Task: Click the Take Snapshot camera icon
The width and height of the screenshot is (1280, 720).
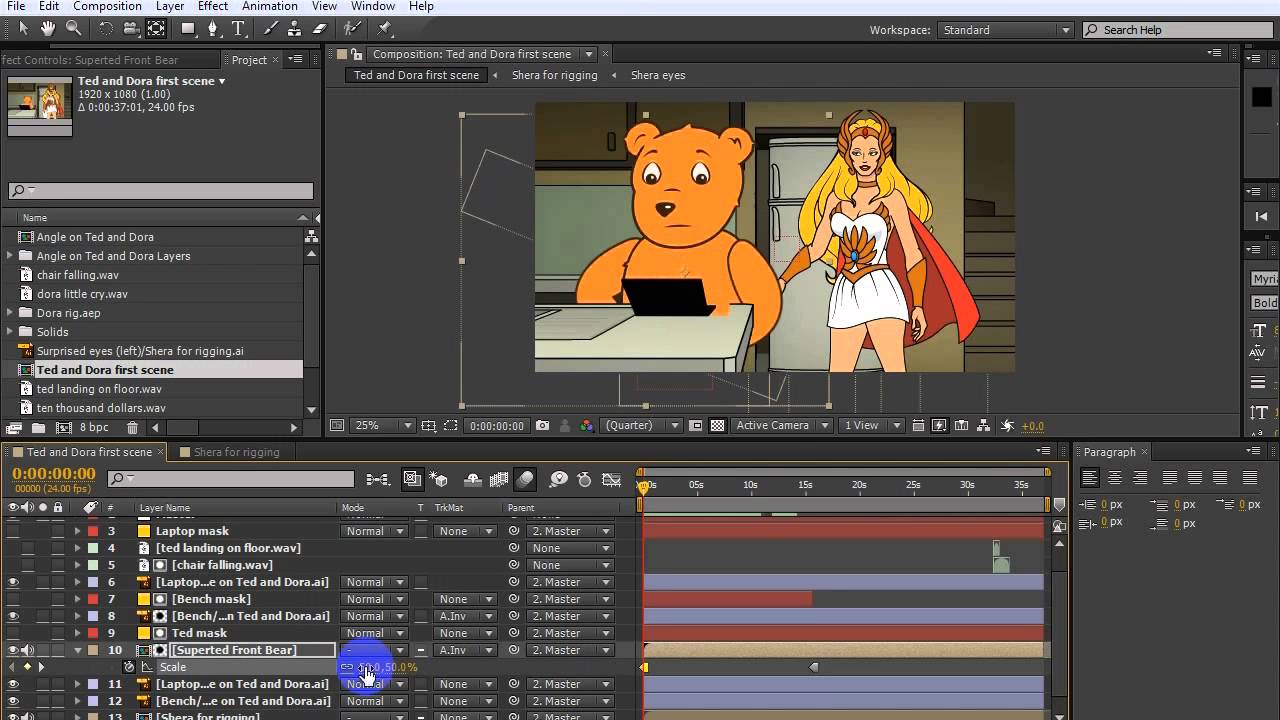Action: (x=542, y=425)
